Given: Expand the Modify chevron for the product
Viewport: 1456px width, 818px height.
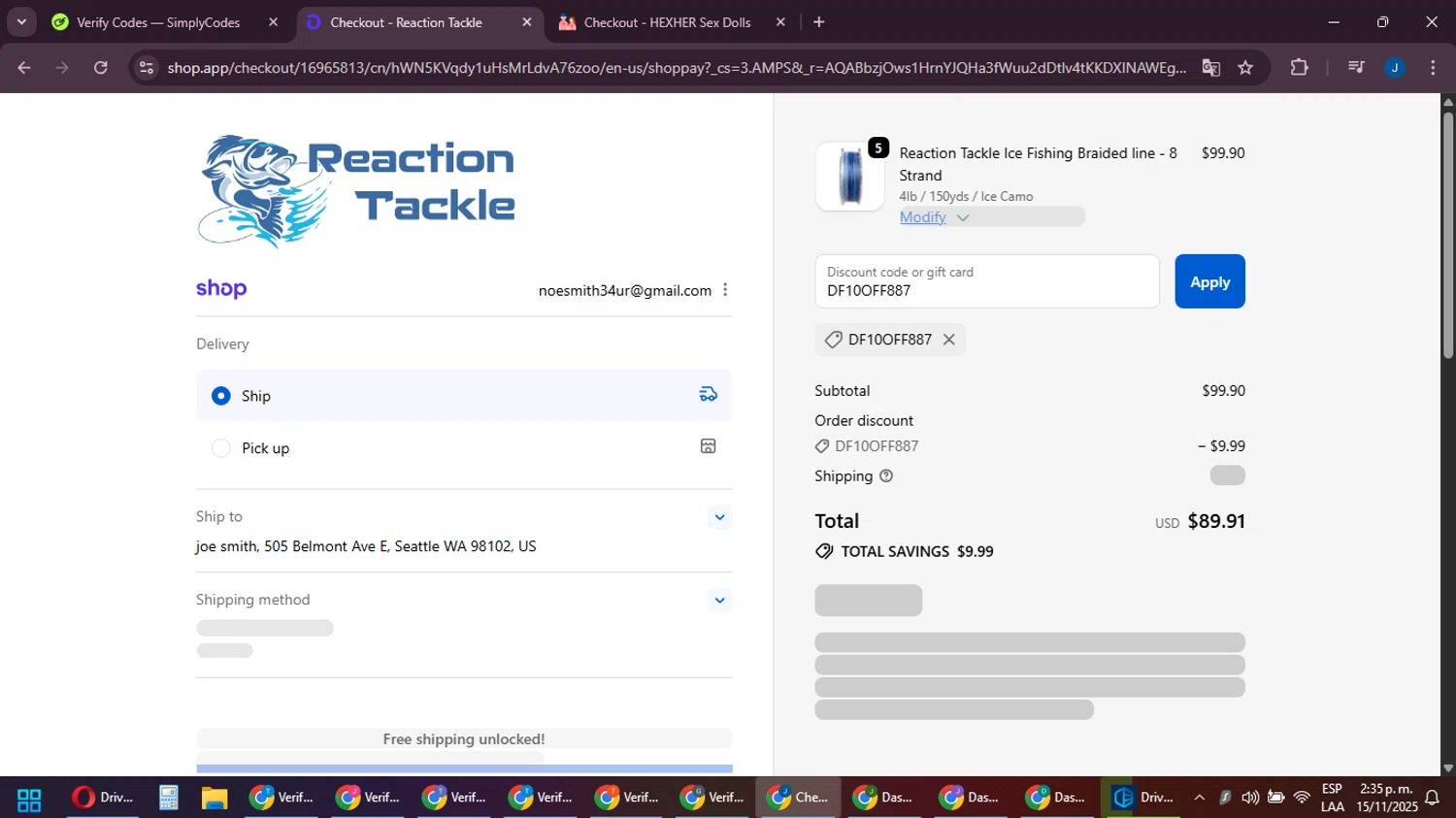Looking at the screenshot, I should 963,217.
